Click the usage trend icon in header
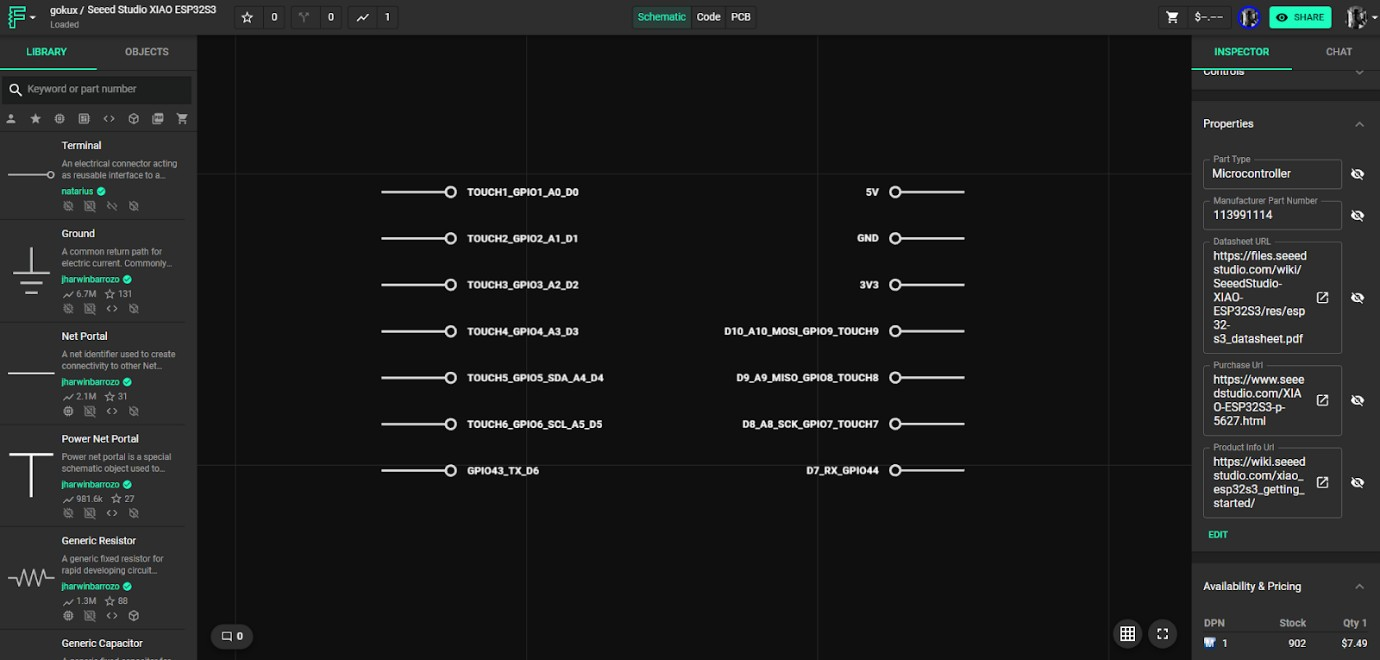Screen dimensions: 1380x660 pyautogui.click(x=362, y=17)
